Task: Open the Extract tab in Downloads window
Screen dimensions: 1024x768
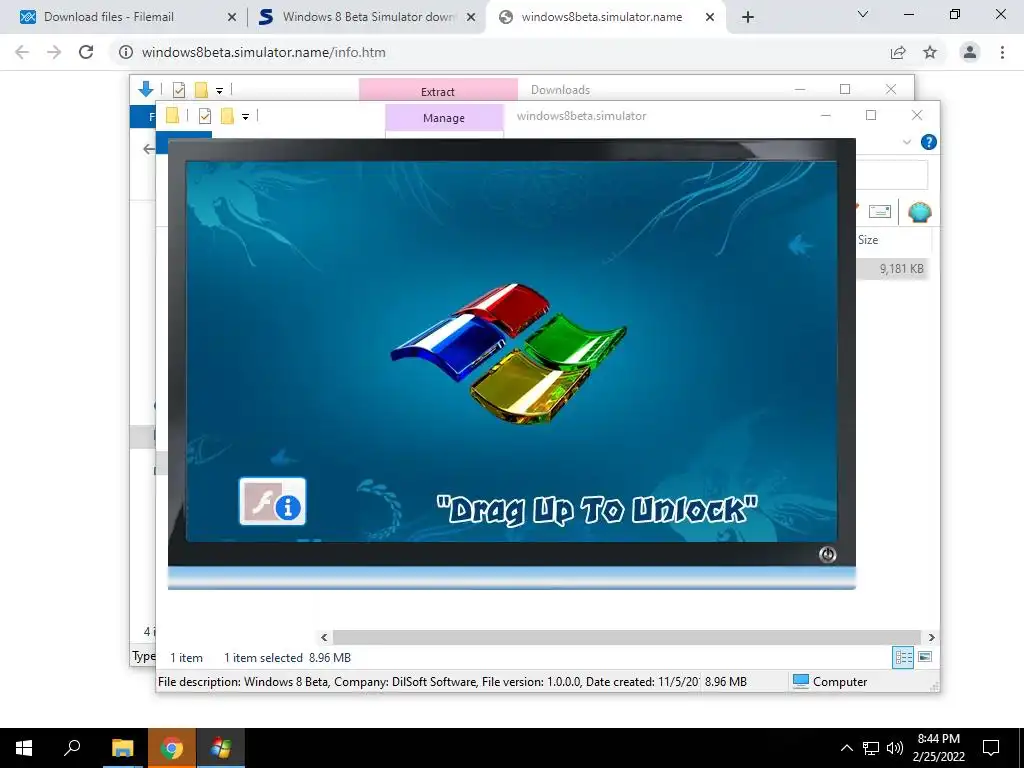Action: pyautogui.click(x=438, y=91)
